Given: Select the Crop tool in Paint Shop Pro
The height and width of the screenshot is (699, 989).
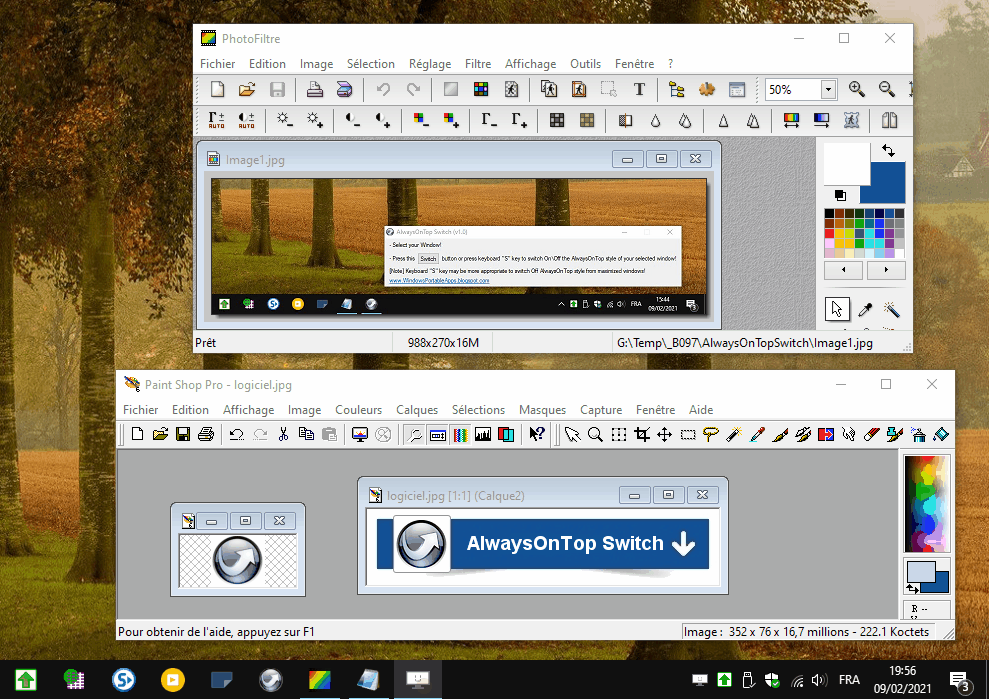Looking at the screenshot, I should point(642,434).
